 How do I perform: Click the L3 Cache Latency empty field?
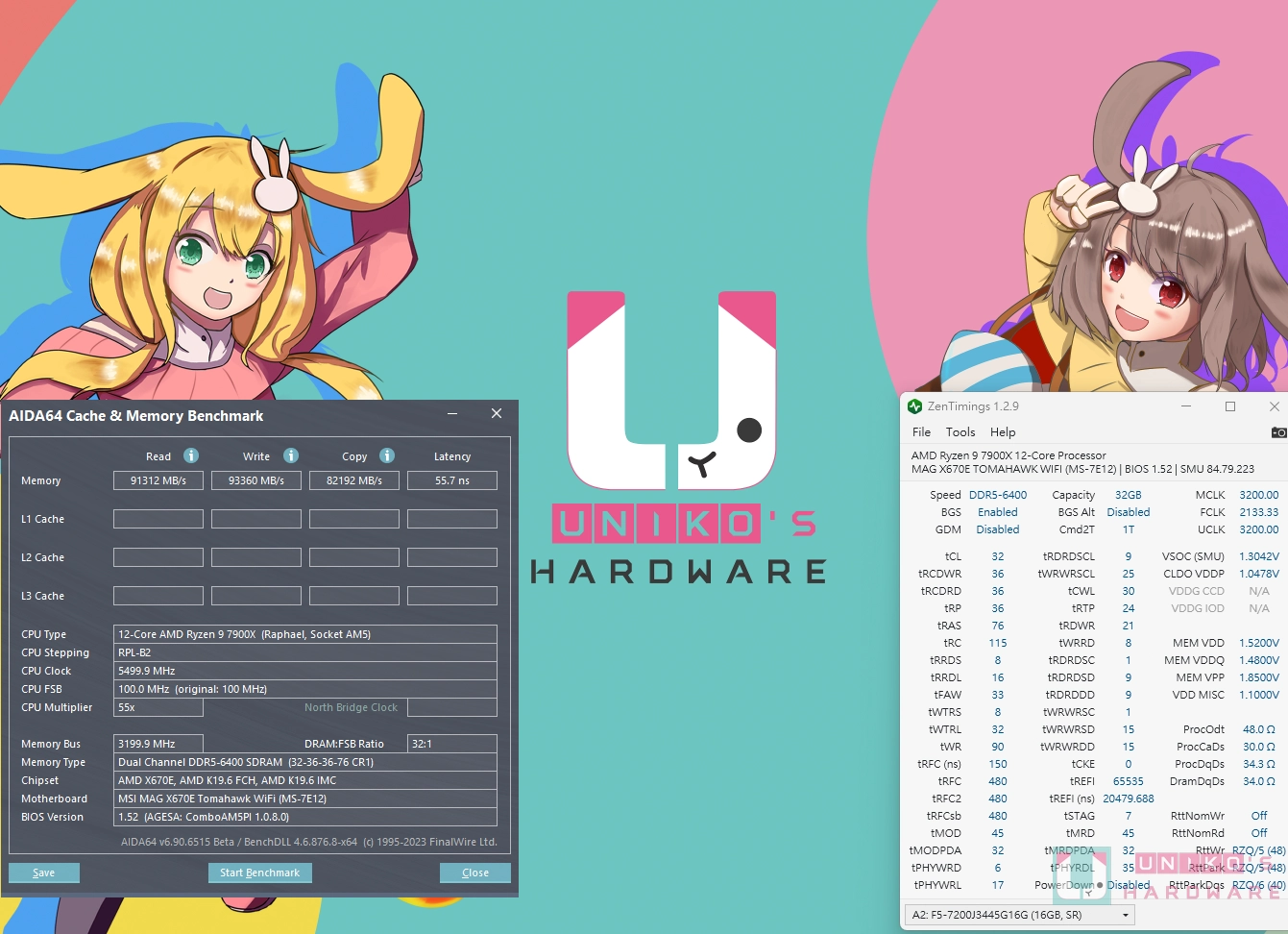[x=452, y=596]
